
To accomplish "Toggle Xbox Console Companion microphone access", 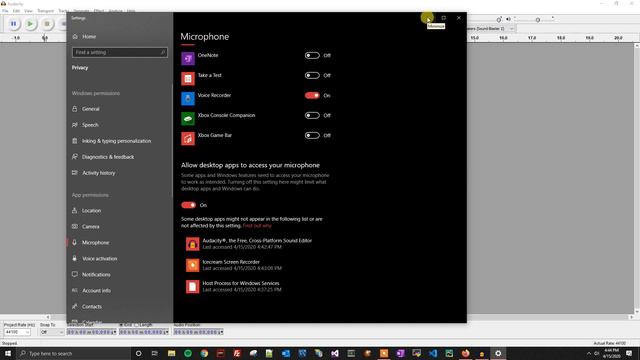I will tap(312, 116).
